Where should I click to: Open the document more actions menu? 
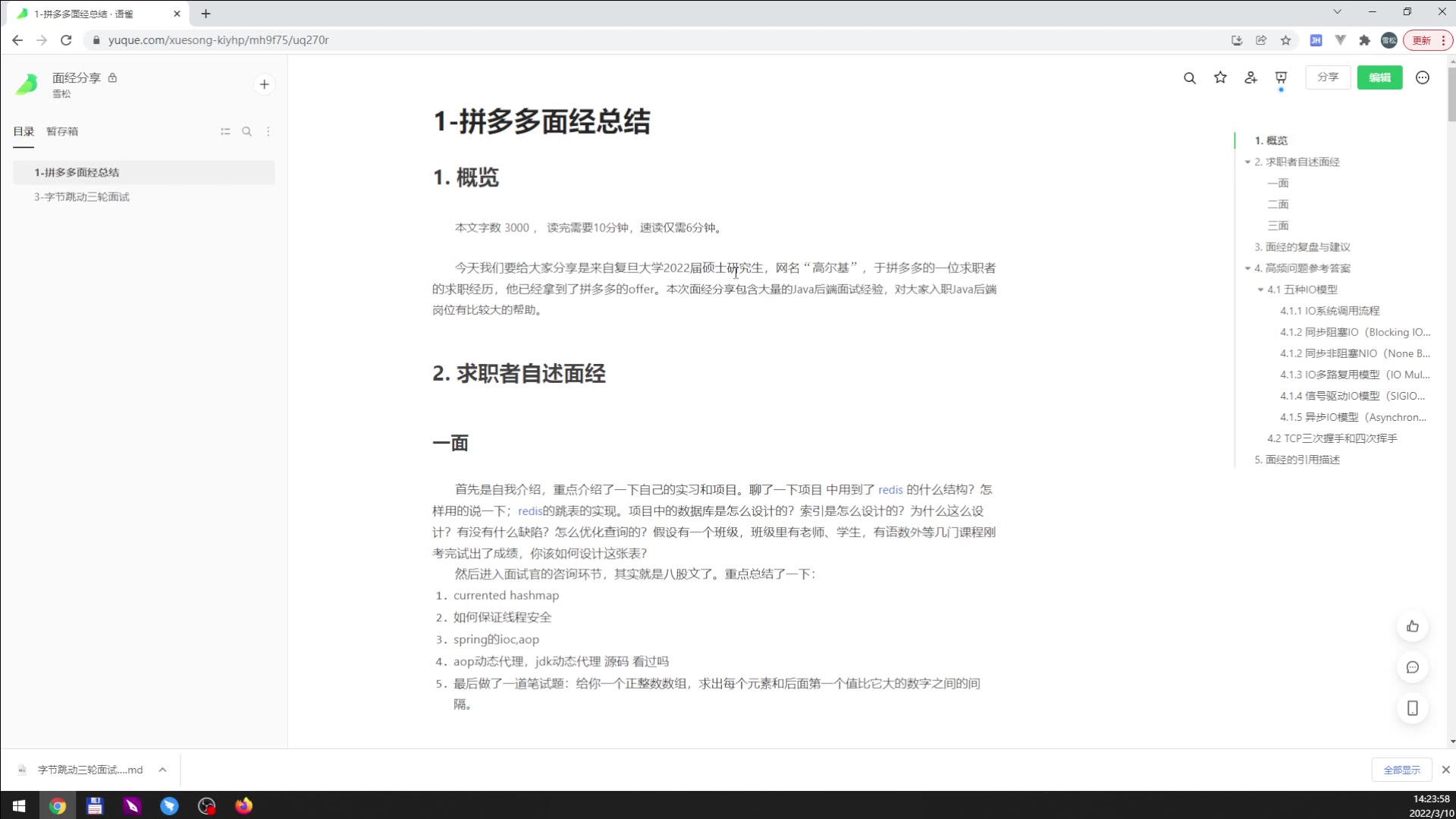[x=1423, y=77]
